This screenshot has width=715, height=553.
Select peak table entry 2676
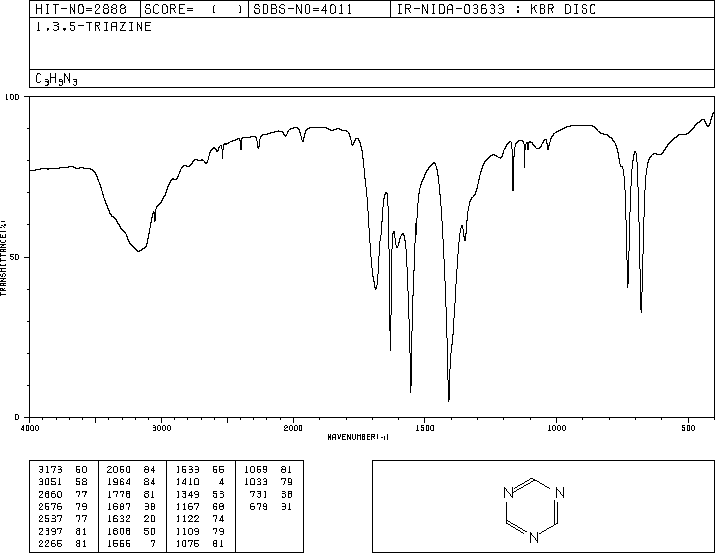click(63, 506)
